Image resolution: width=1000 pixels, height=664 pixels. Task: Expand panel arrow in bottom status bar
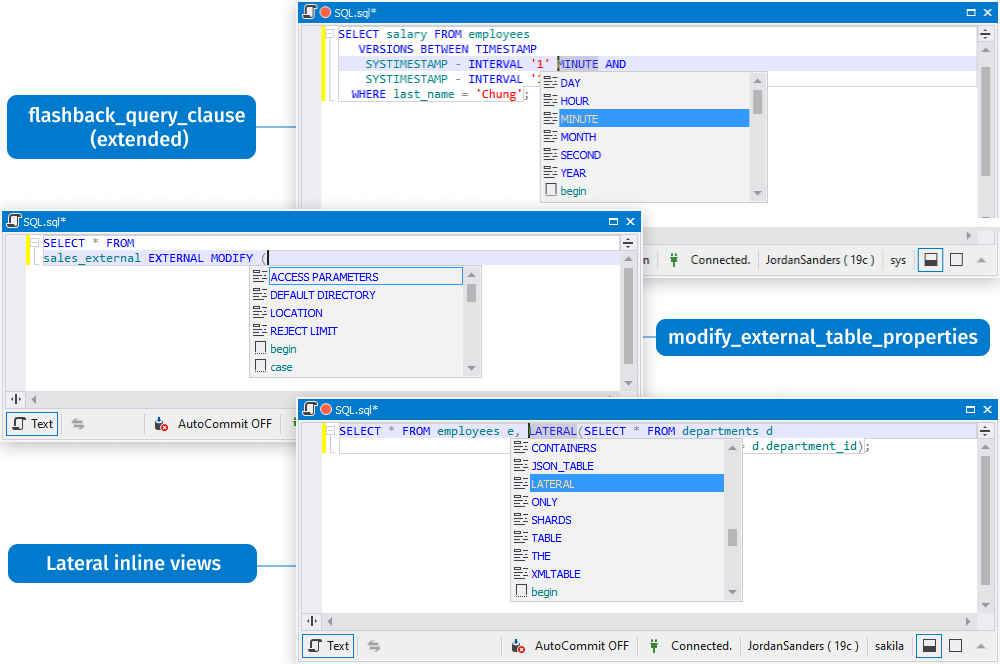pos(981,646)
